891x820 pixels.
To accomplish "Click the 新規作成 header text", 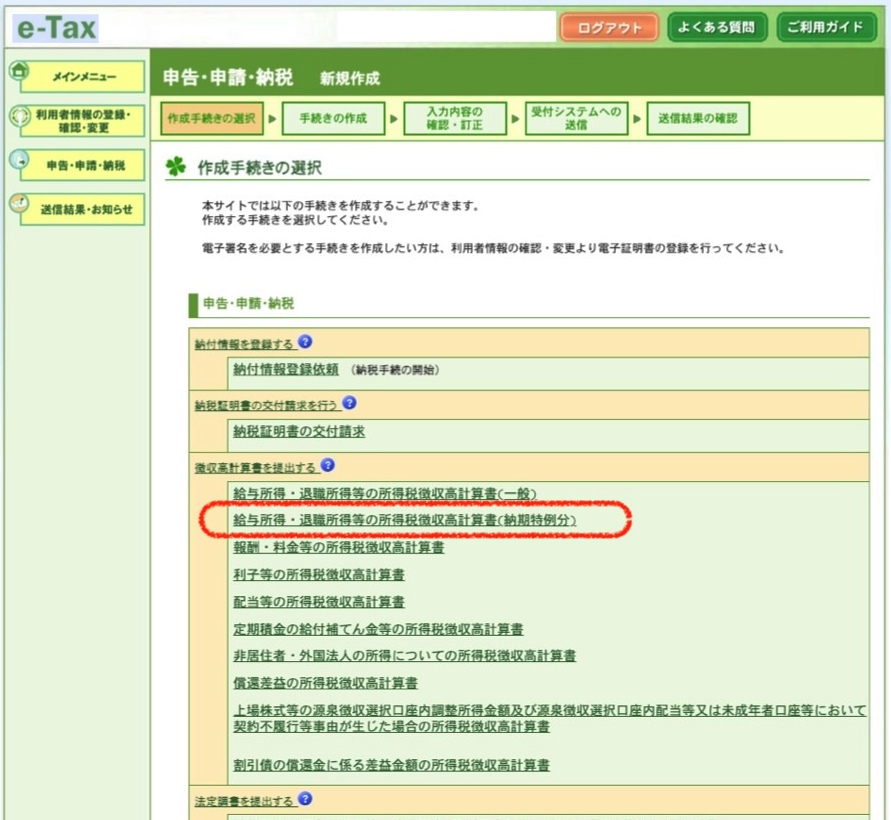I will tap(349, 78).
